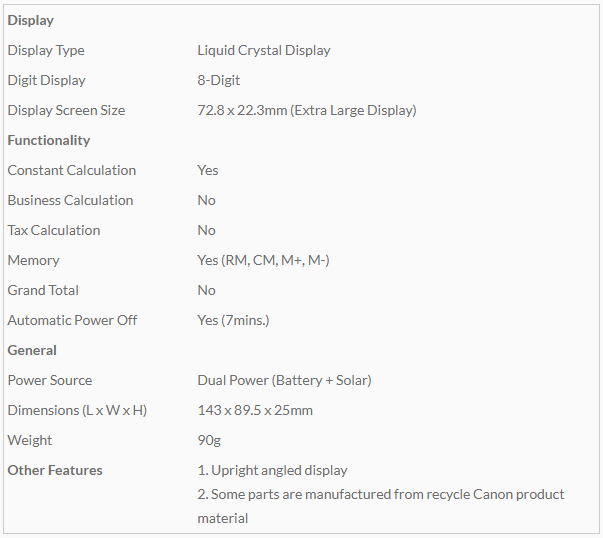This screenshot has width=603, height=538.
Task: Click the Tax Calculation label
Action: coord(54,230)
